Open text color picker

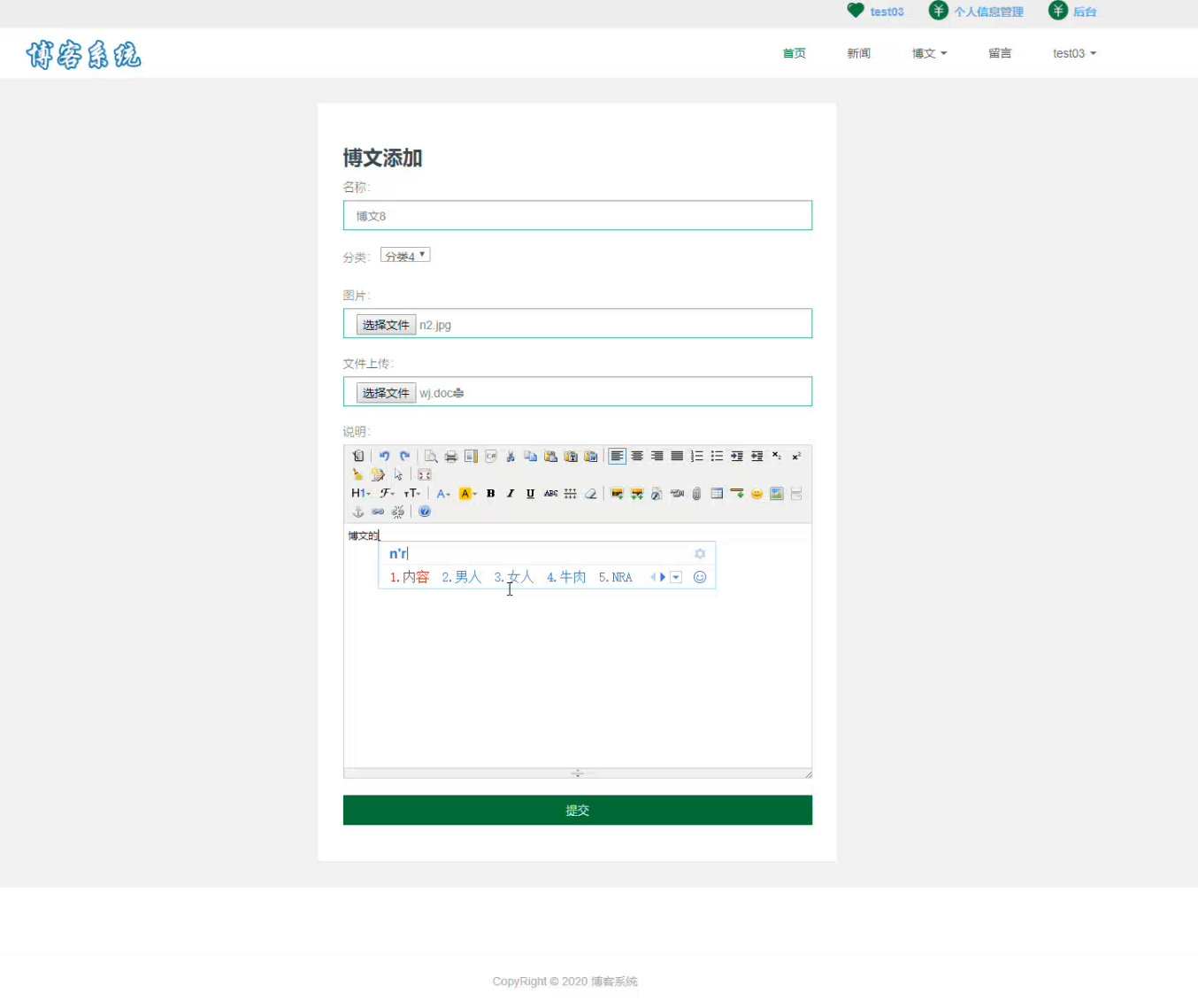click(443, 493)
